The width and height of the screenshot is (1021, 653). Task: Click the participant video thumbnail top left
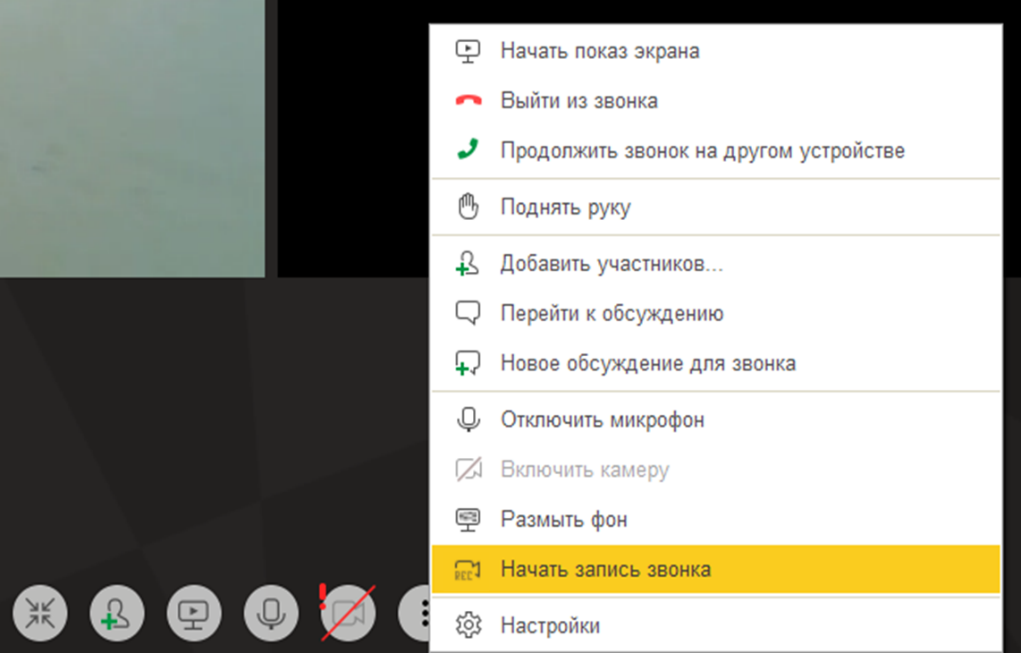[130, 135]
